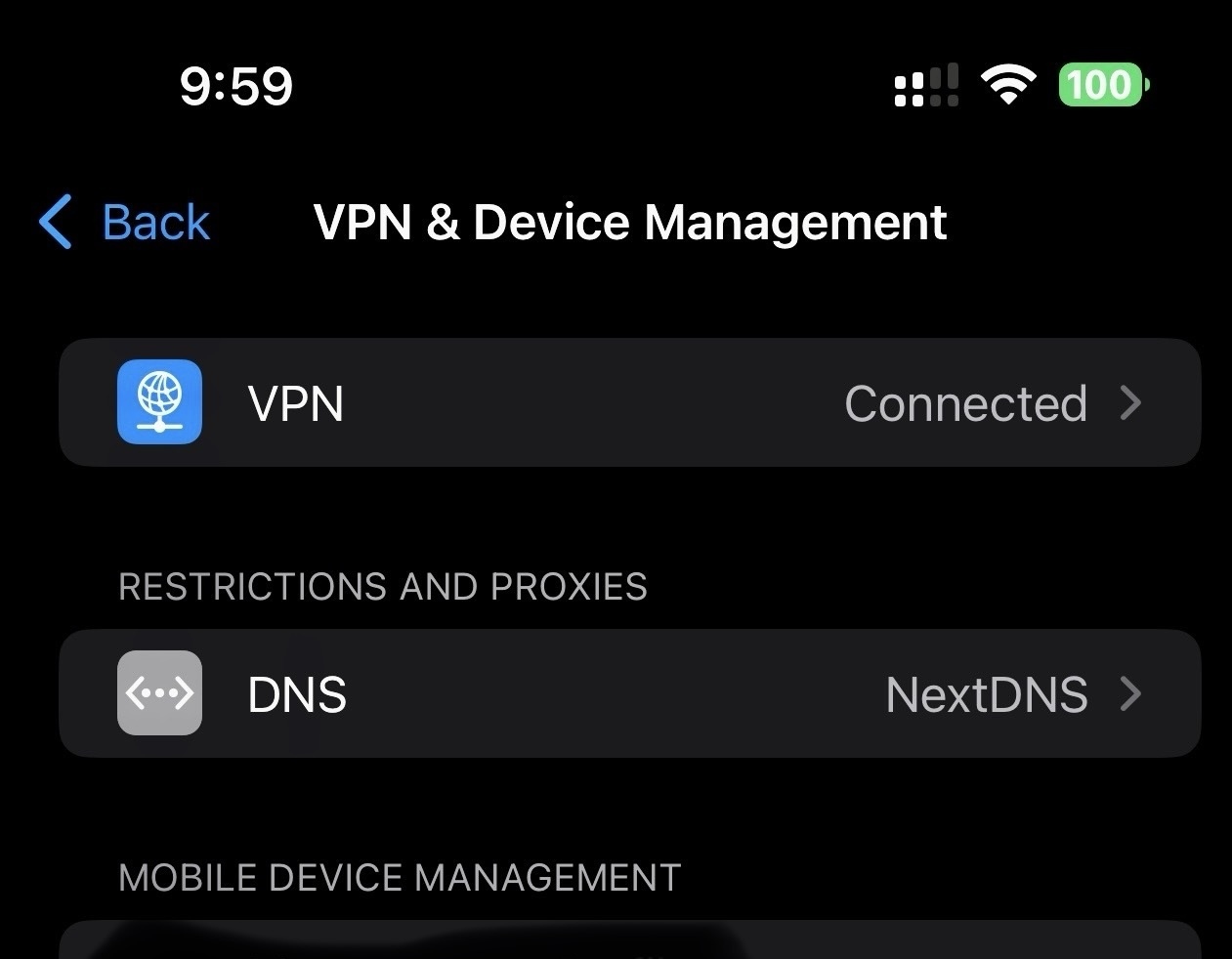Tap the gray DNS arrows icon
Image resolution: width=1232 pixels, height=959 pixels.
[x=159, y=693]
